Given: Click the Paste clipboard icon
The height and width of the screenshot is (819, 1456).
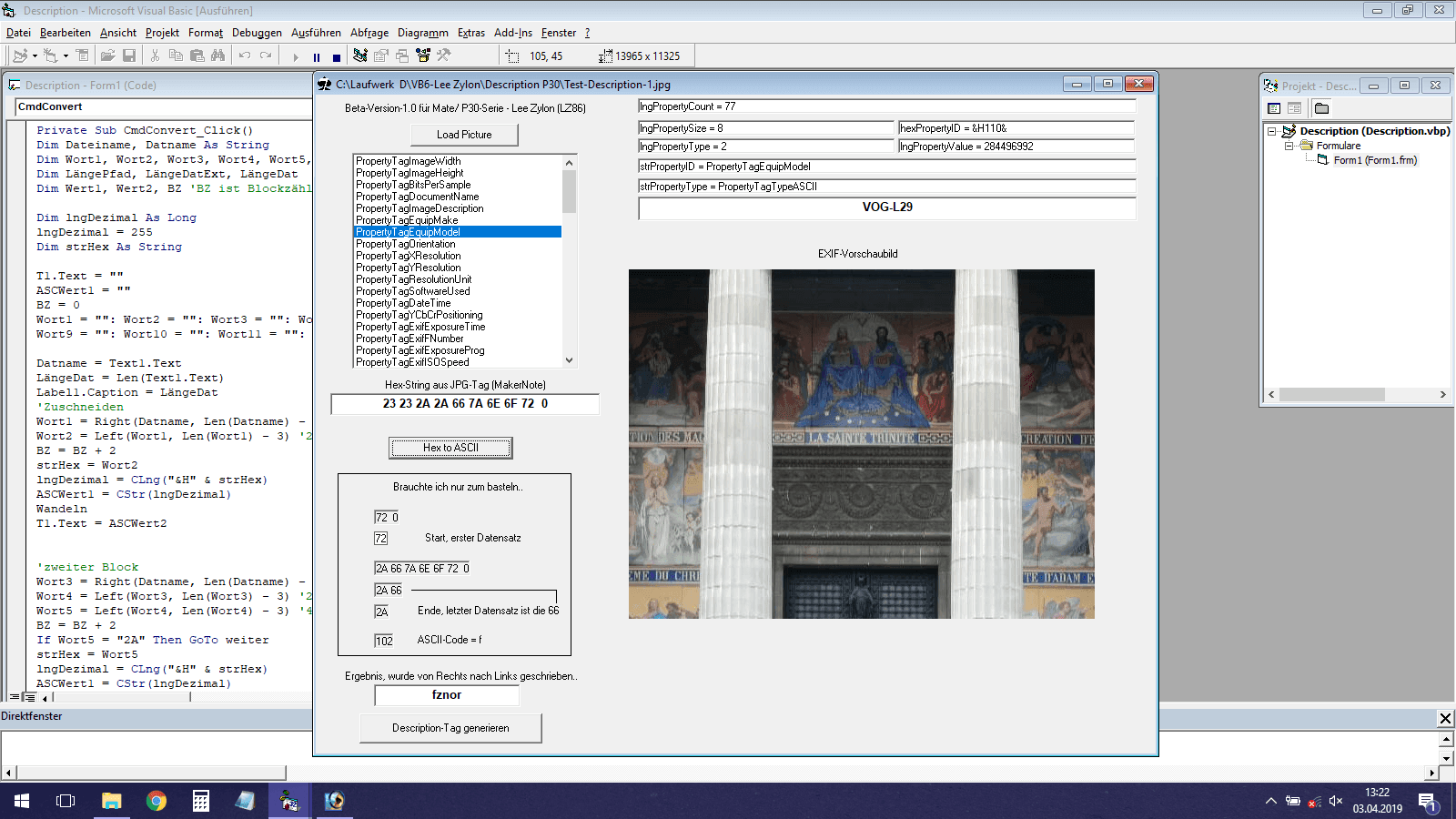Looking at the screenshot, I should point(197,56).
